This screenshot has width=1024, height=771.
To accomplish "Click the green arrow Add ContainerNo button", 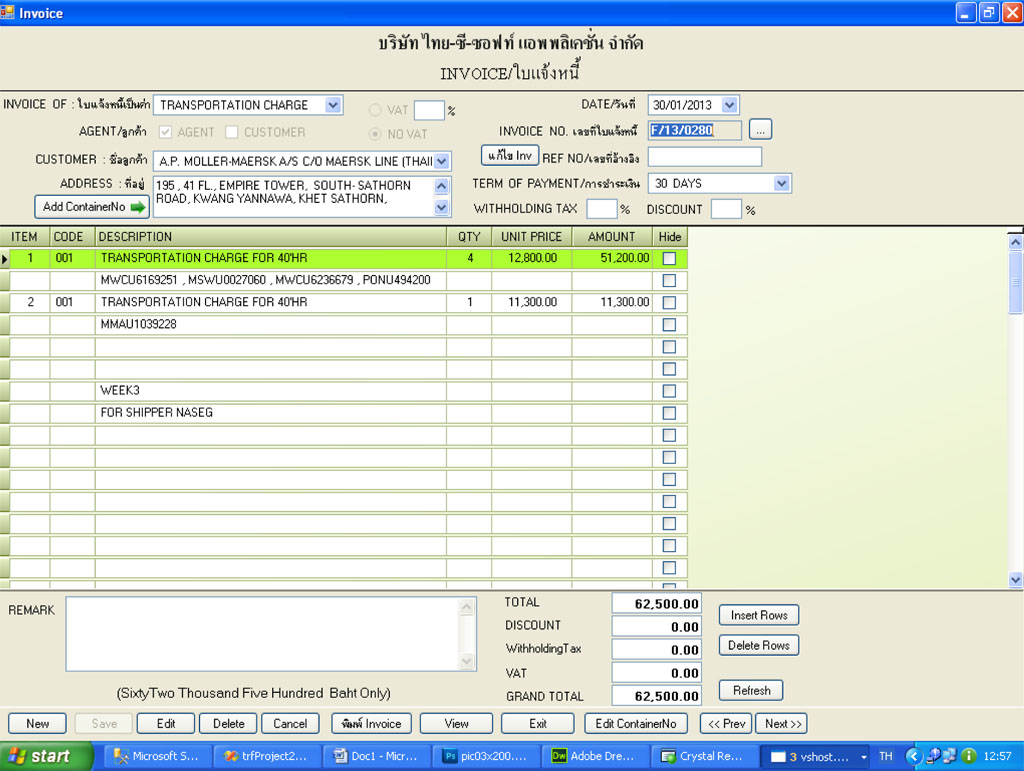I will 92,206.
